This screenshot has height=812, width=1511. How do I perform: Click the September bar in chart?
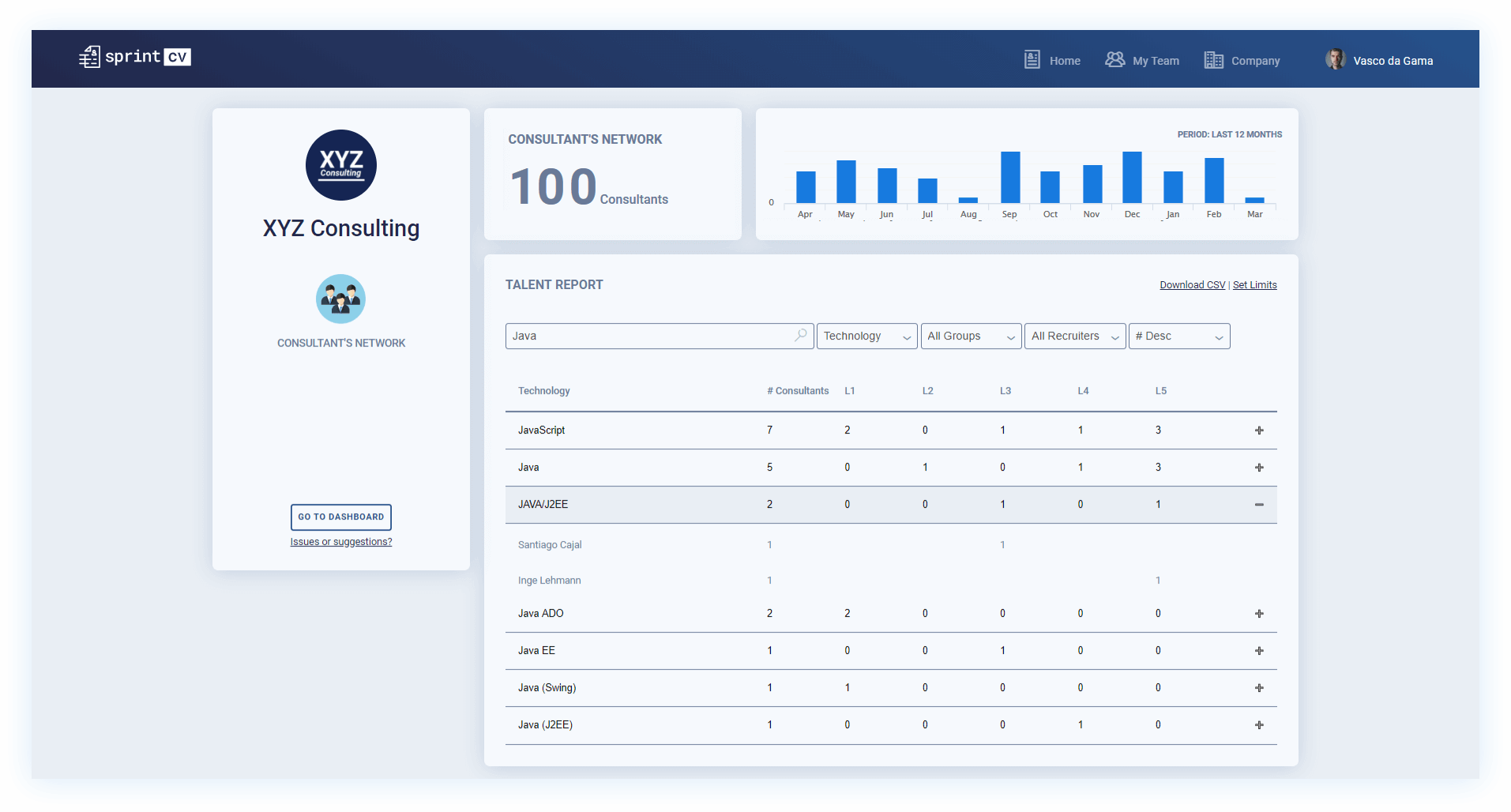1009,178
